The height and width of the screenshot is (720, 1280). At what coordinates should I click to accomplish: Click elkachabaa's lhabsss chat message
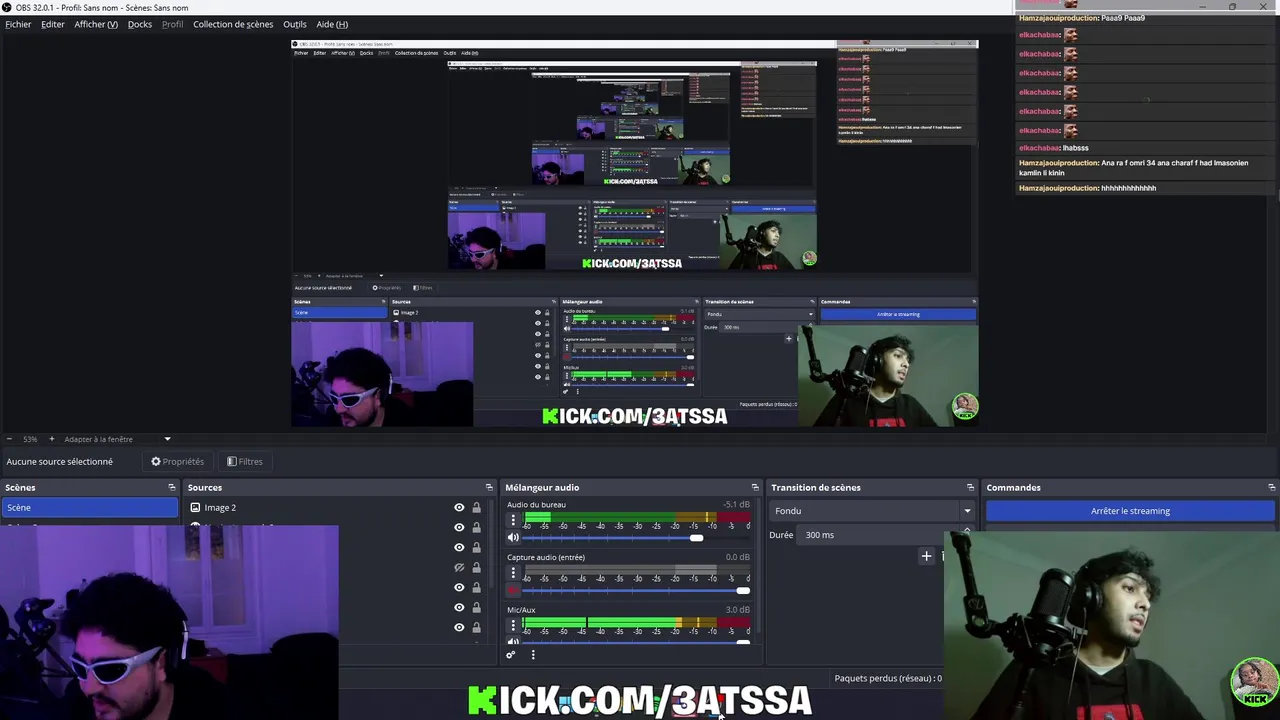coord(1053,148)
